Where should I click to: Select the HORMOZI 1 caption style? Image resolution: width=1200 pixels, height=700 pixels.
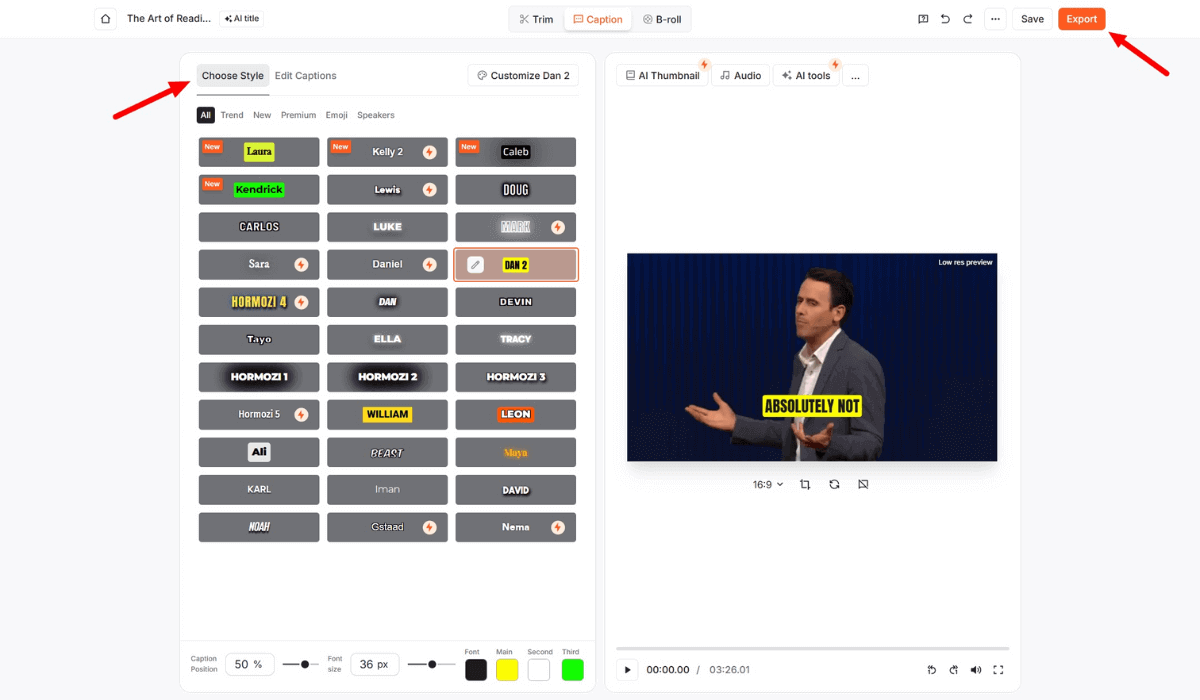[x=258, y=377]
